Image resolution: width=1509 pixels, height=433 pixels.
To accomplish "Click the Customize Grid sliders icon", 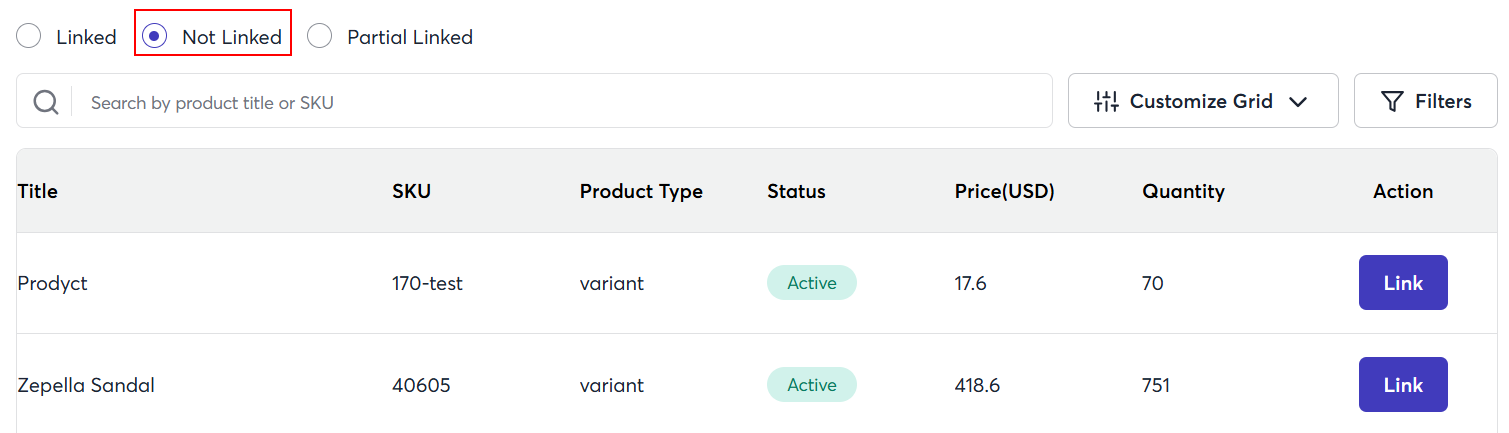I will pos(1106,101).
